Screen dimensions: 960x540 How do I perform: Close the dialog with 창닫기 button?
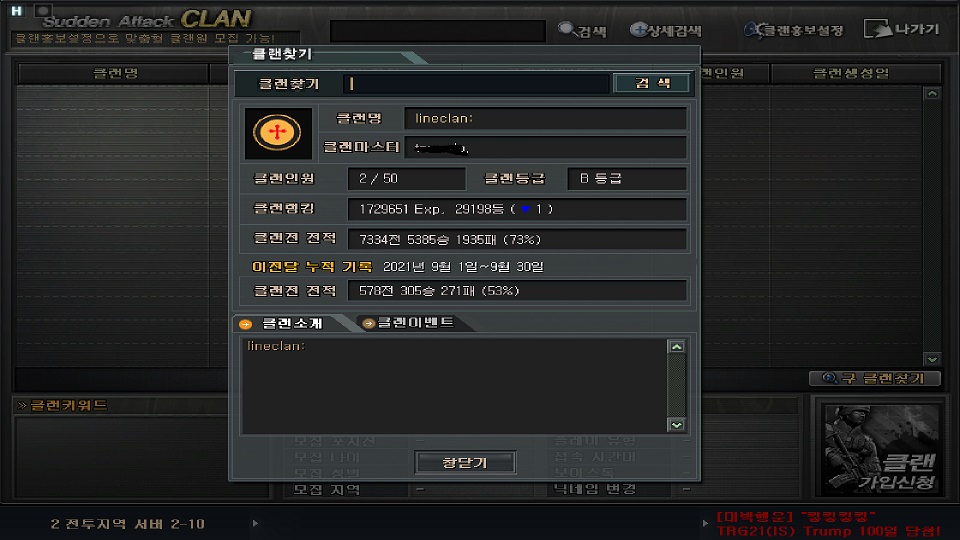[465, 462]
